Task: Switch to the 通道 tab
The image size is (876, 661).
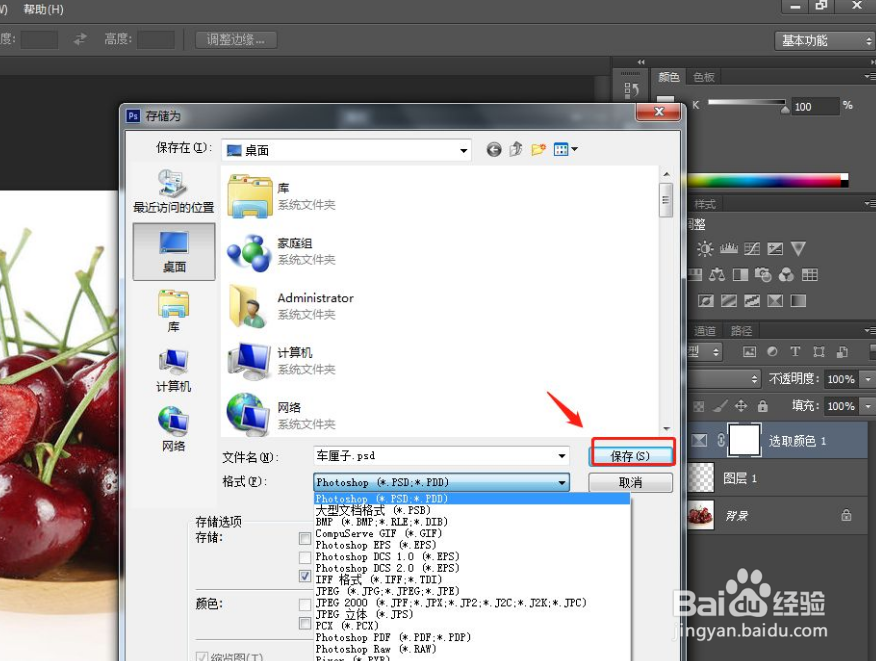Action: tap(704, 331)
